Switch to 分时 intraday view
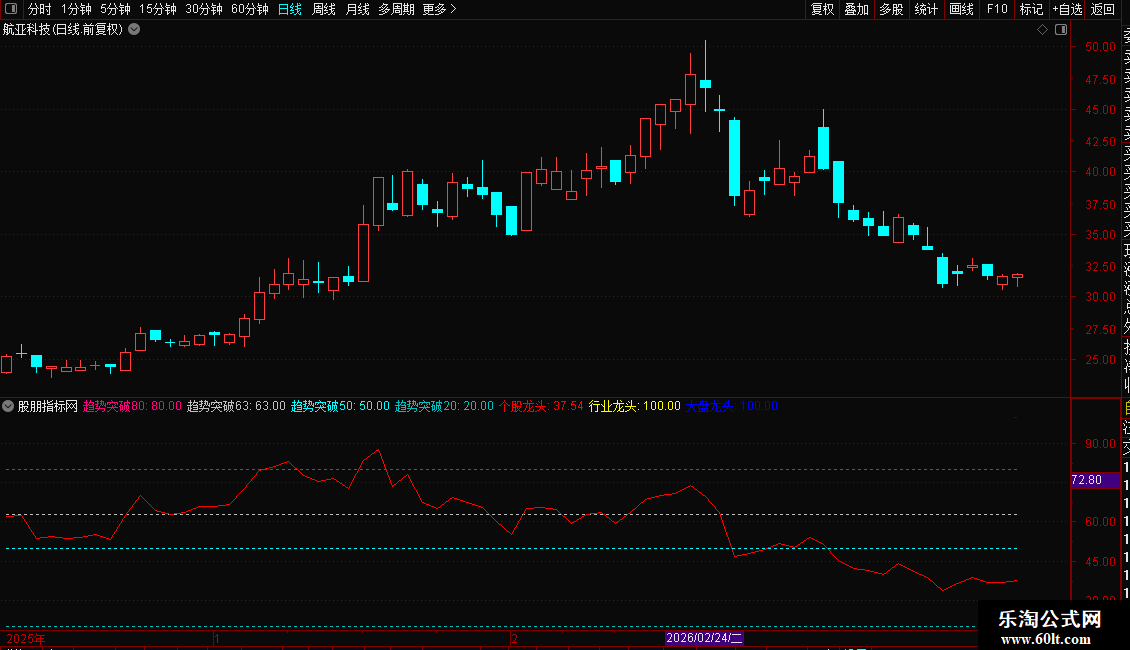1130x650 pixels. pyautogui.click(x=40, y=9)
